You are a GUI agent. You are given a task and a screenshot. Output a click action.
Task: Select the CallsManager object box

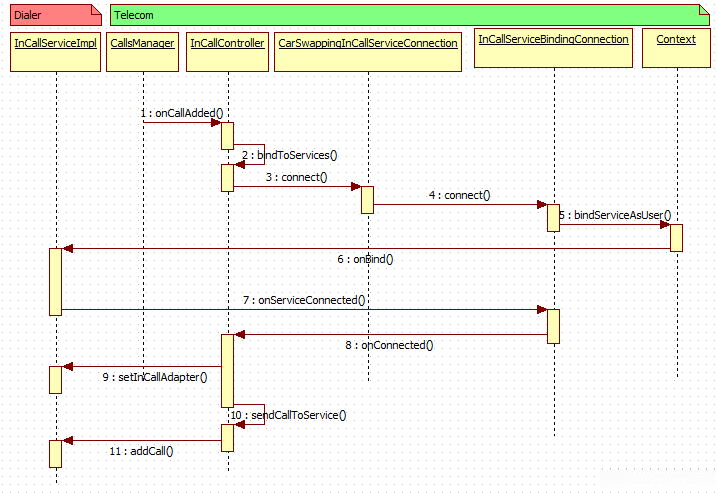tap(142, 52)
